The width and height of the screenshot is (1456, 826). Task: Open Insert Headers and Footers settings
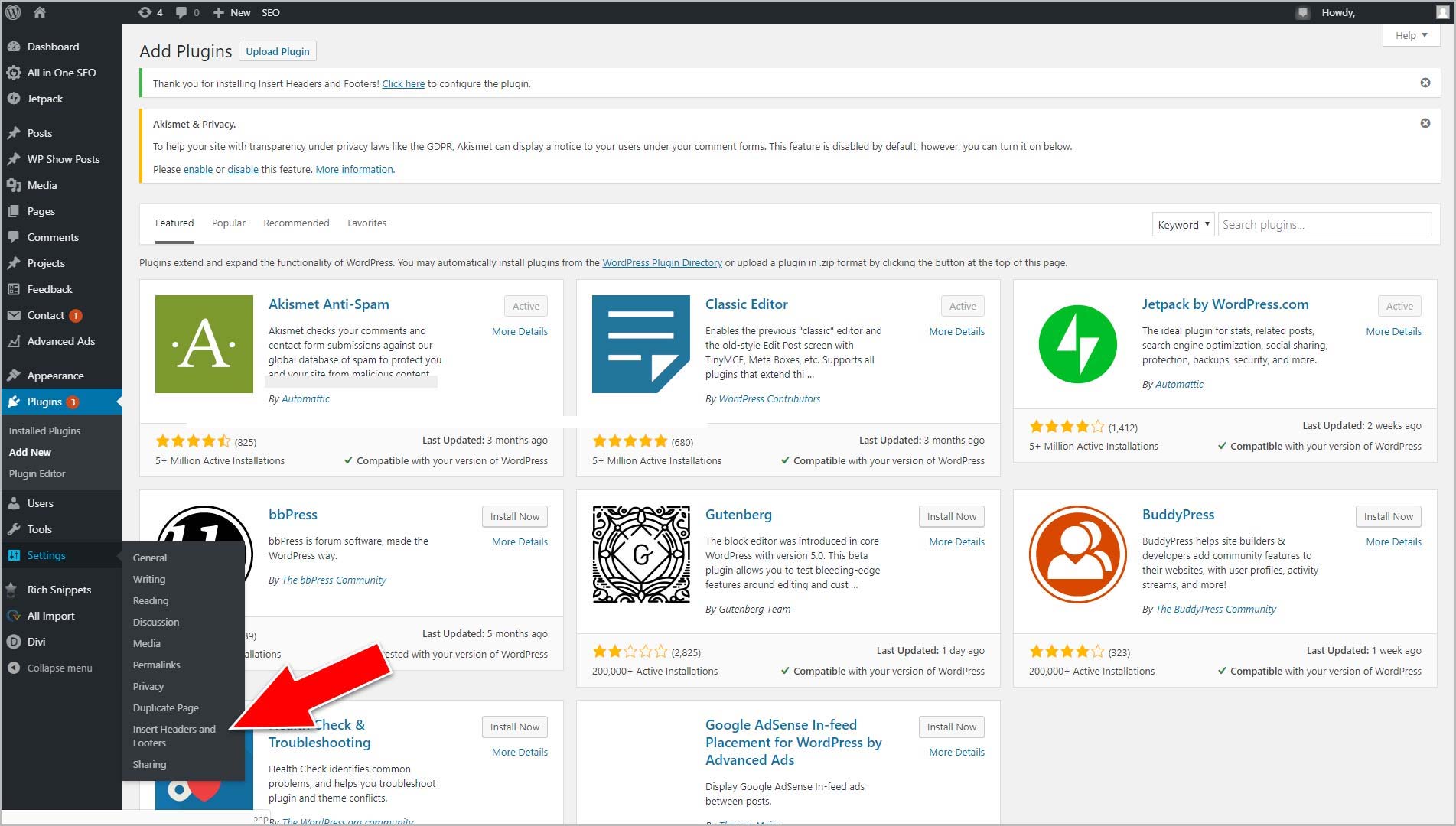click(174, 736)
